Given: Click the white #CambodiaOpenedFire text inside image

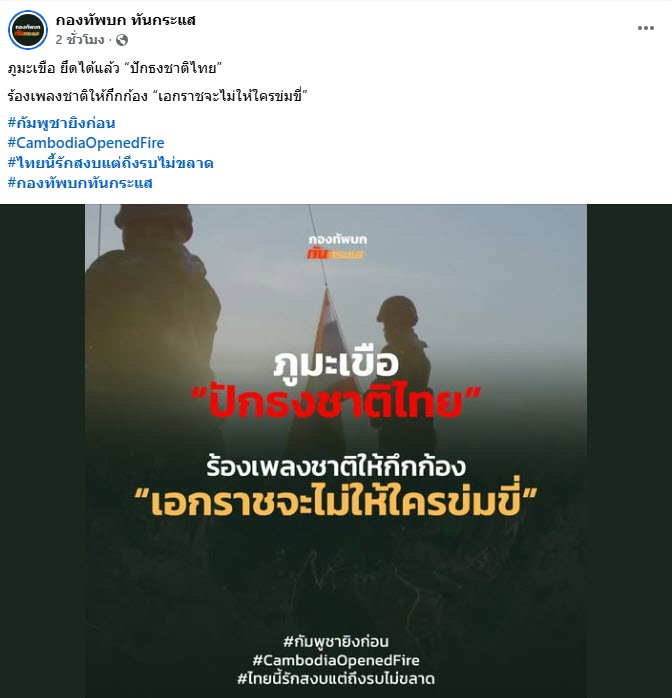Looking at the screenshot, I should 336,660.
